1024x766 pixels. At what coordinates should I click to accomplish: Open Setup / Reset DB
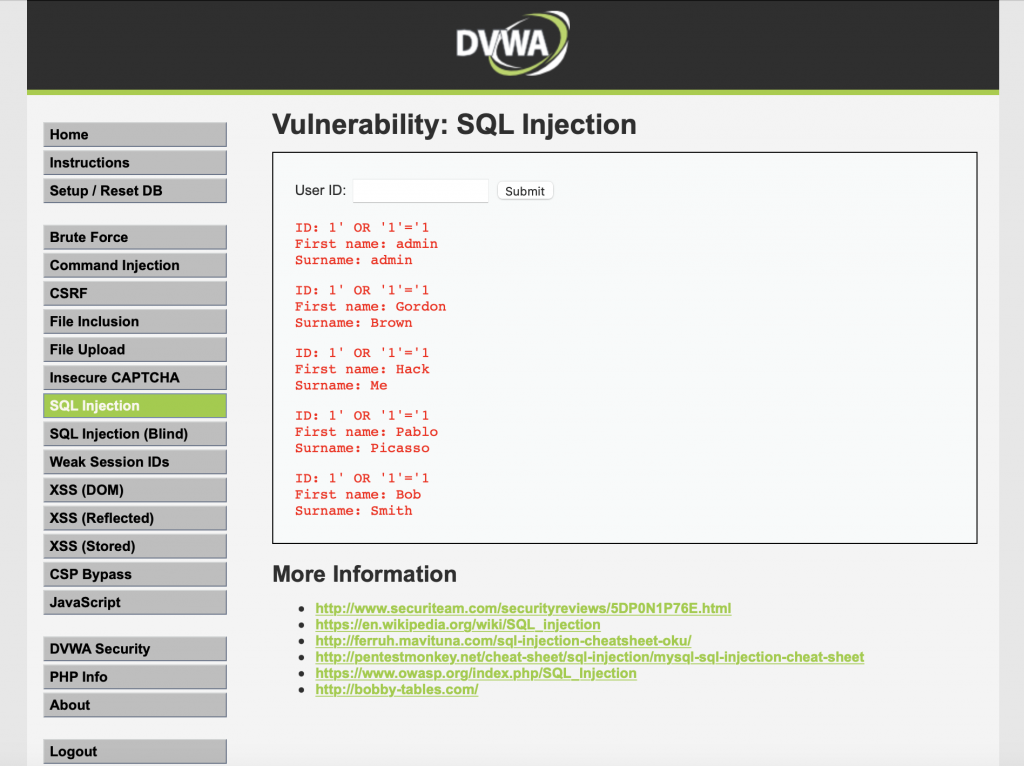point(135,191)
